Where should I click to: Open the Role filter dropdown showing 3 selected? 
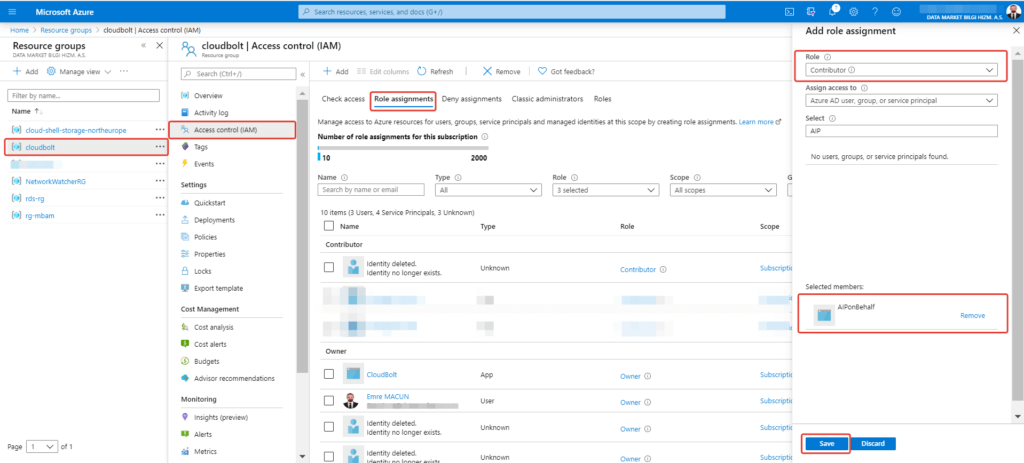tap(605, 190)
